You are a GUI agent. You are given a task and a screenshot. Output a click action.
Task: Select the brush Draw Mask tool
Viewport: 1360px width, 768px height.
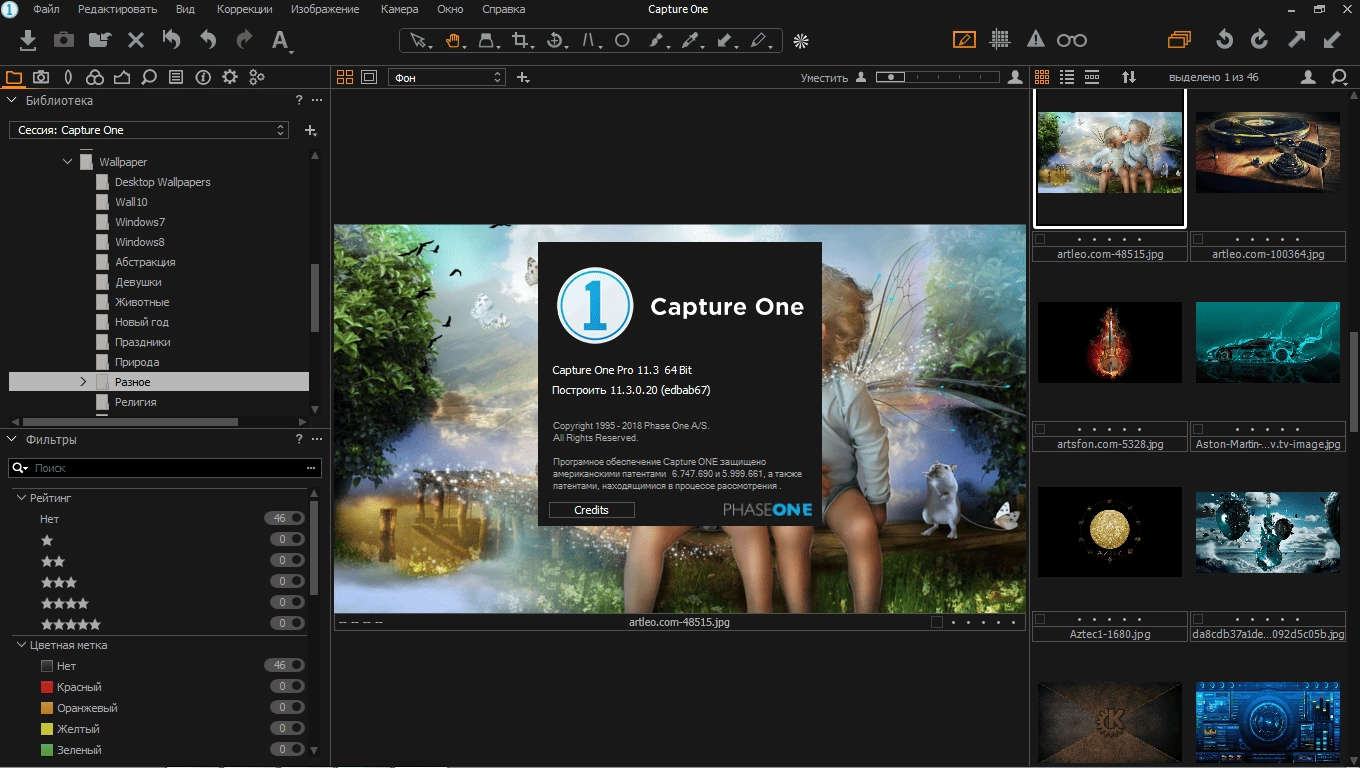click(657, 40)
